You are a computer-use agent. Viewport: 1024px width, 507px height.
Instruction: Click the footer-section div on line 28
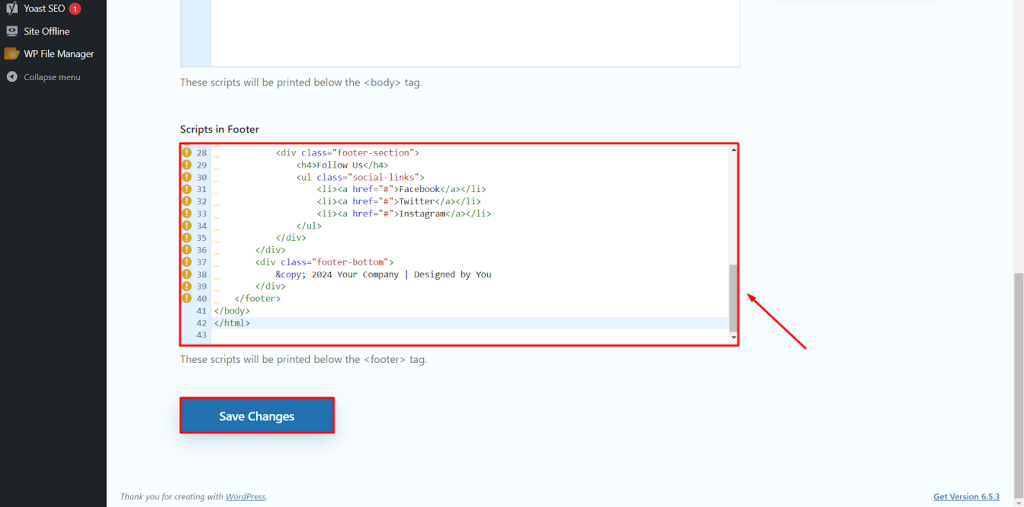coord(347,153)
